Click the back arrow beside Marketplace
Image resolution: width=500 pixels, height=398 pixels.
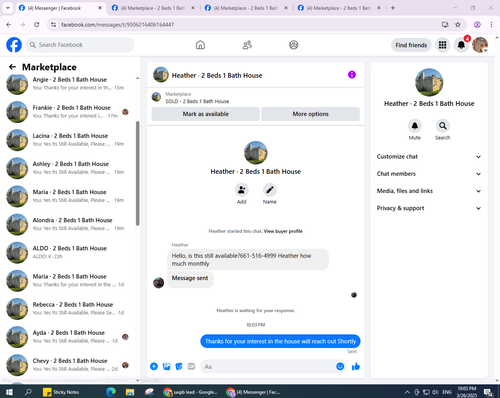pyautogui.click(x=12, y=67)
